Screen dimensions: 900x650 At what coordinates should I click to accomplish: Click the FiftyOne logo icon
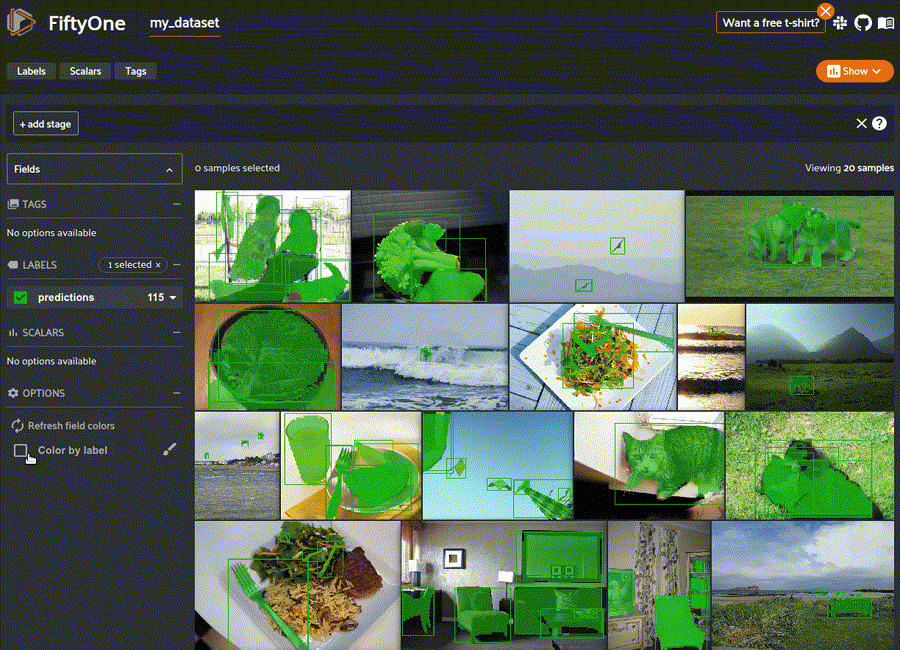point(23,23)
